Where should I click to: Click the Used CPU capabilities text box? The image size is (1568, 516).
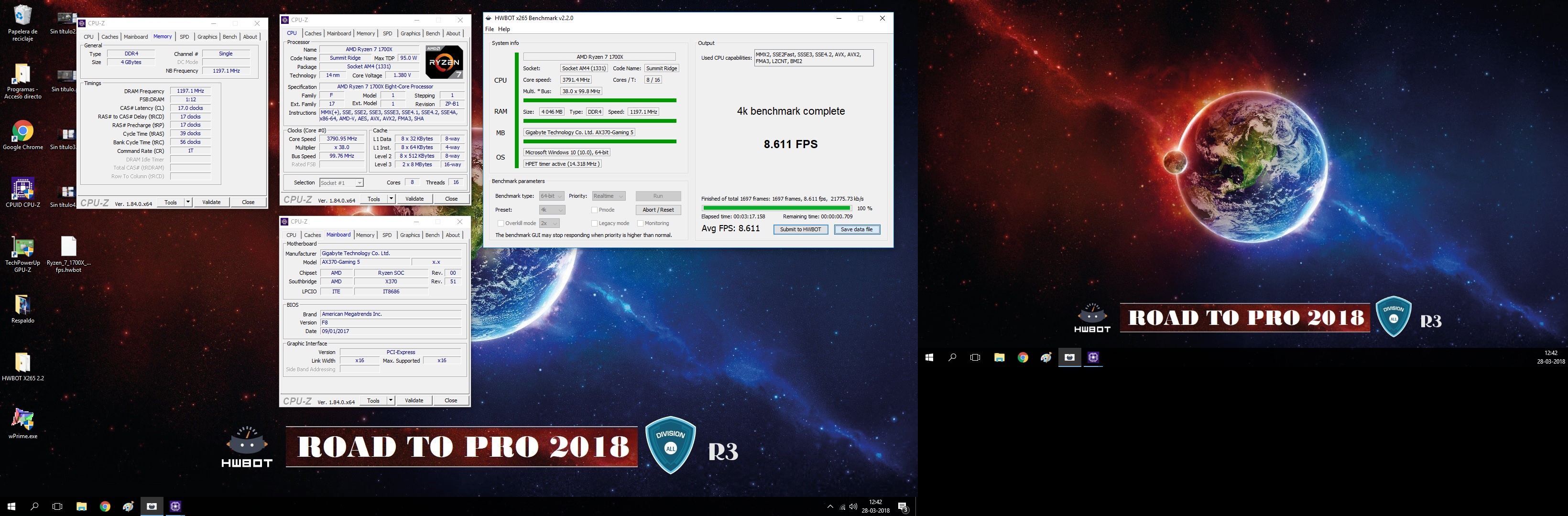point(814,58)
